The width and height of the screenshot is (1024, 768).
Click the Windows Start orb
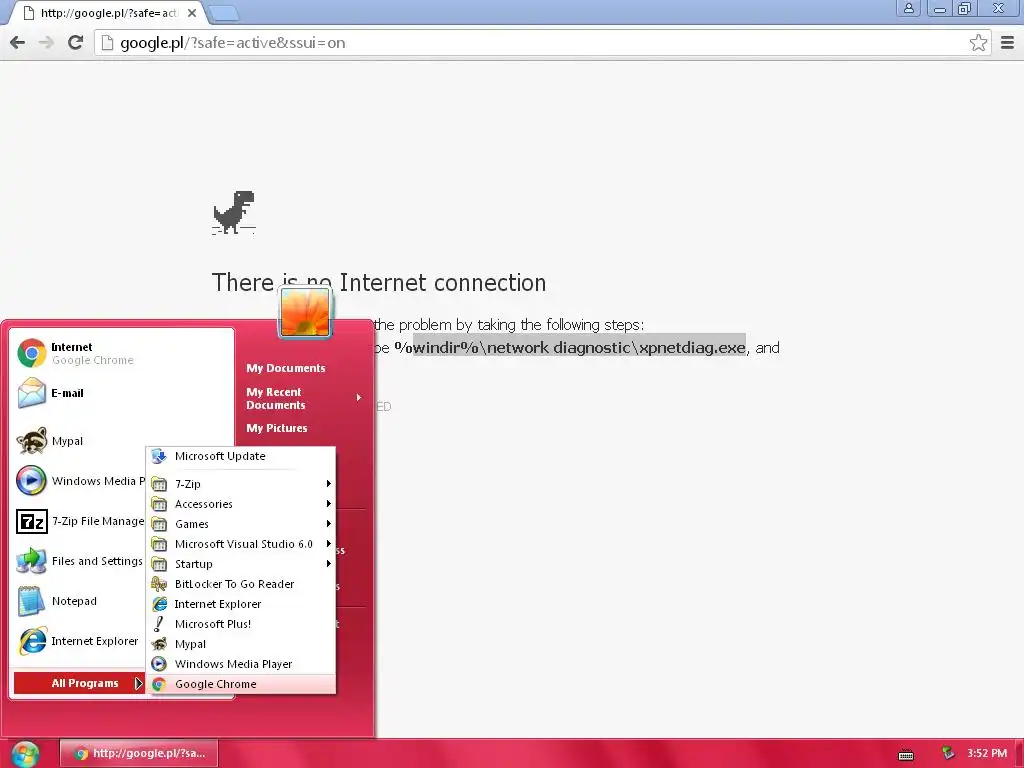coord(25,754)
